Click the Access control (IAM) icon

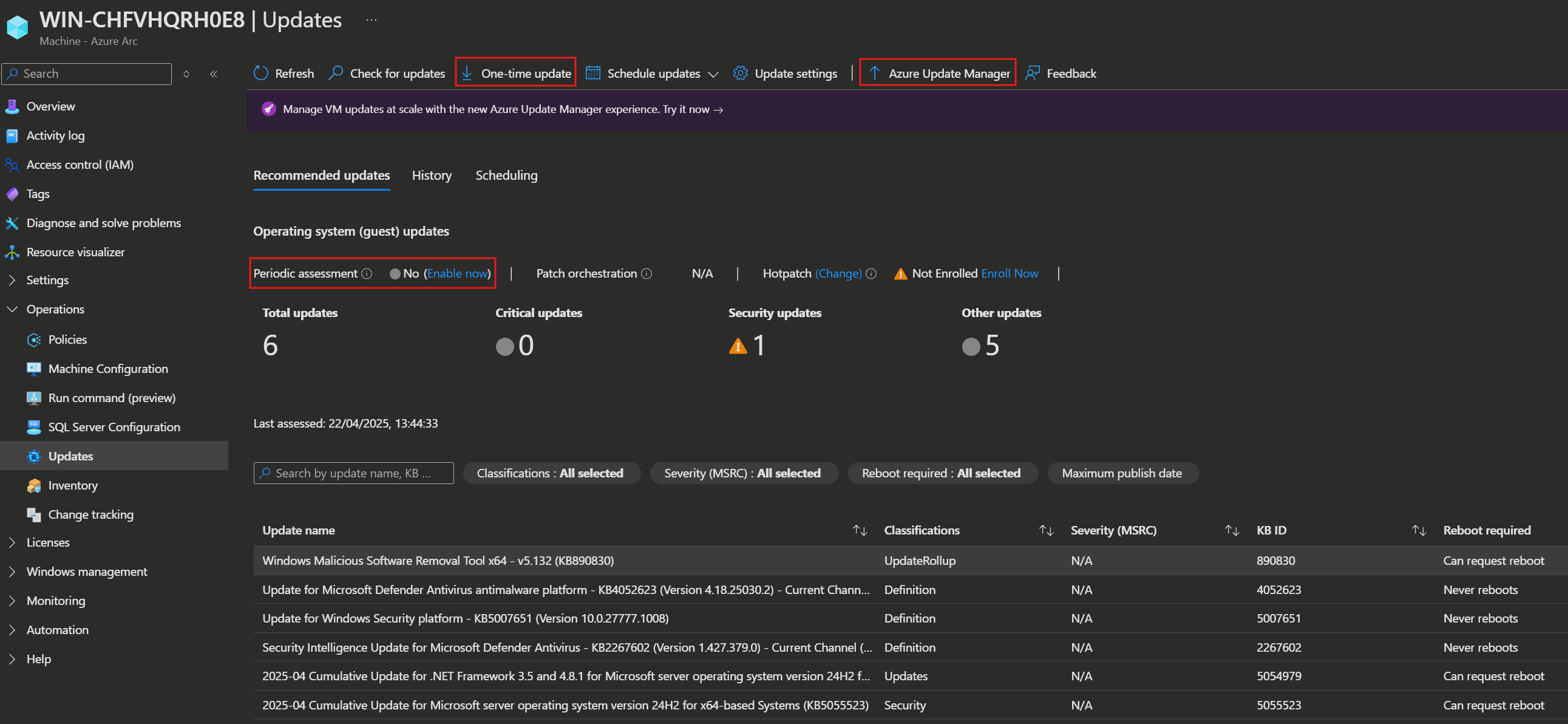(12, 165)
